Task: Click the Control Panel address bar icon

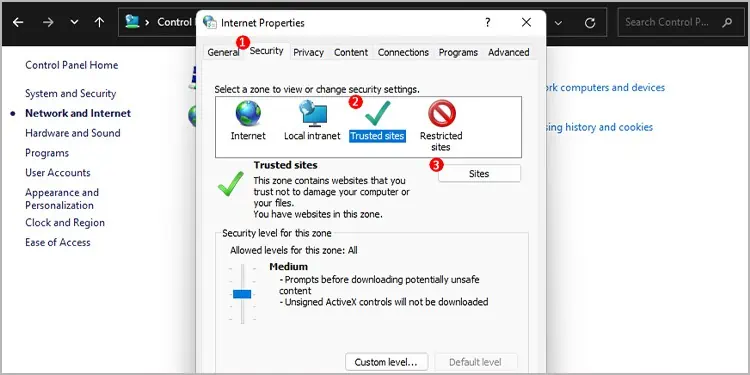Action: click(x=132, y=22)
